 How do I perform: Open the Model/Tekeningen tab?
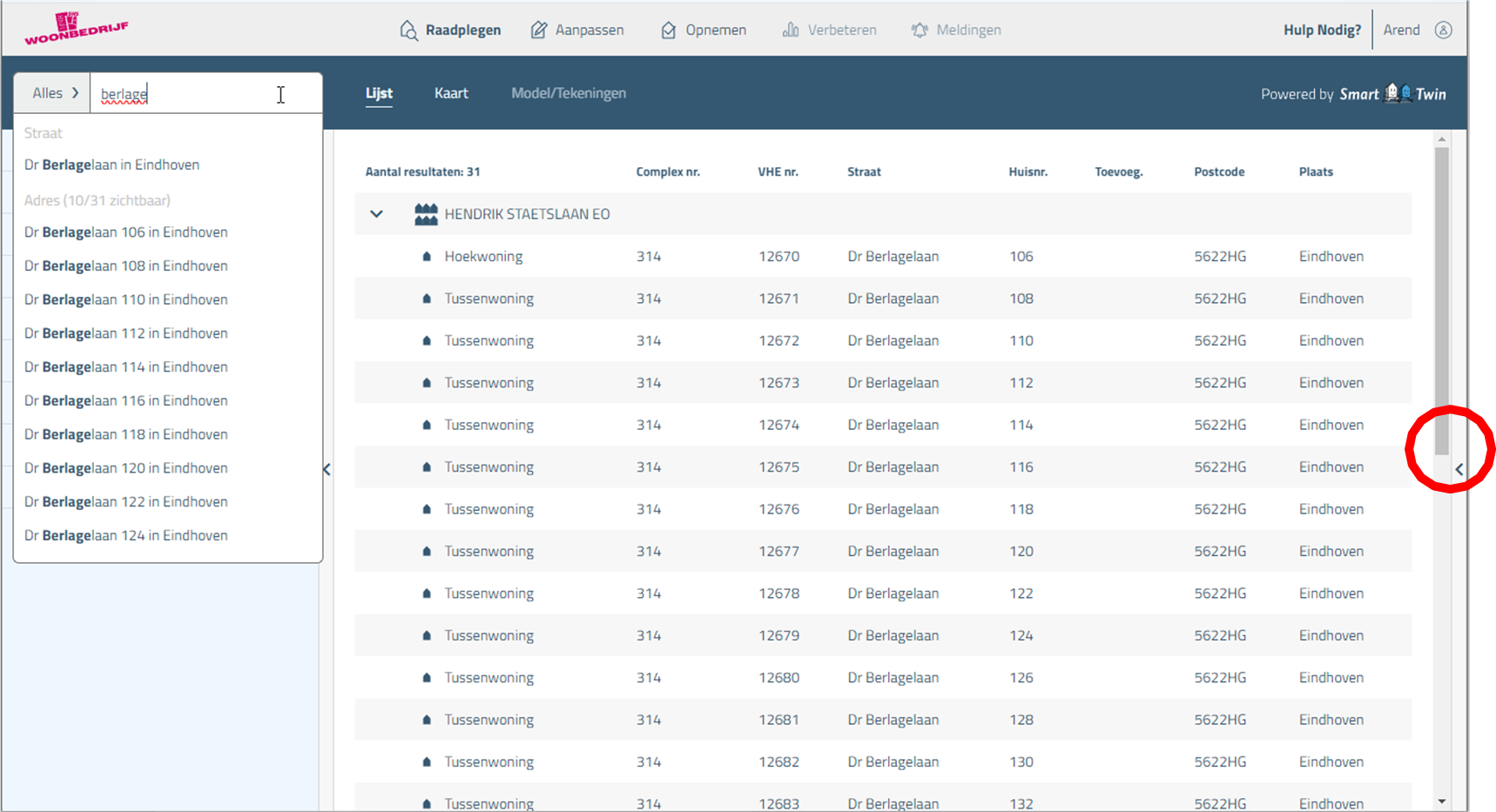[x=568, y=93]
